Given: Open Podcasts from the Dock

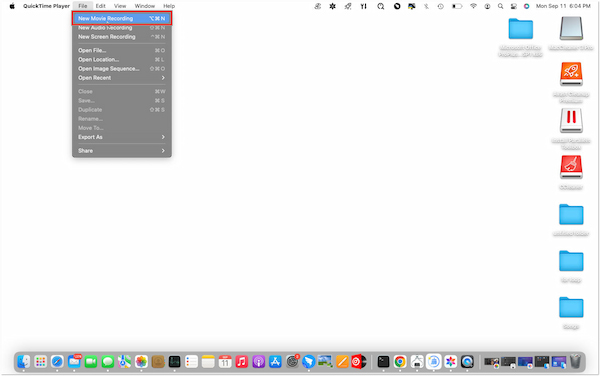Looking at the screenshot, I should coord(259,361).
